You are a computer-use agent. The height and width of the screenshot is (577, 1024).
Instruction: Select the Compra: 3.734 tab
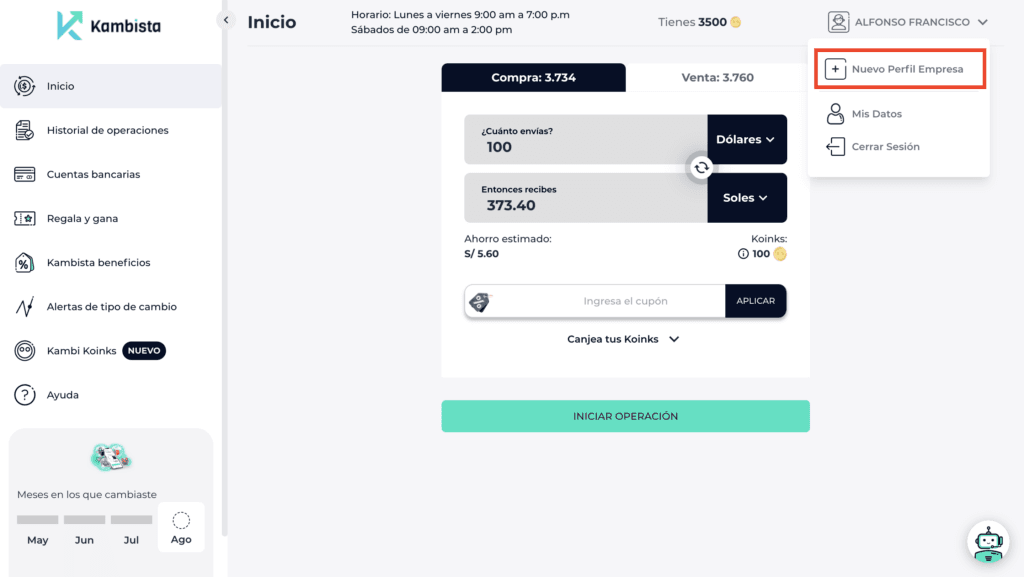click(x=533, y=78)
